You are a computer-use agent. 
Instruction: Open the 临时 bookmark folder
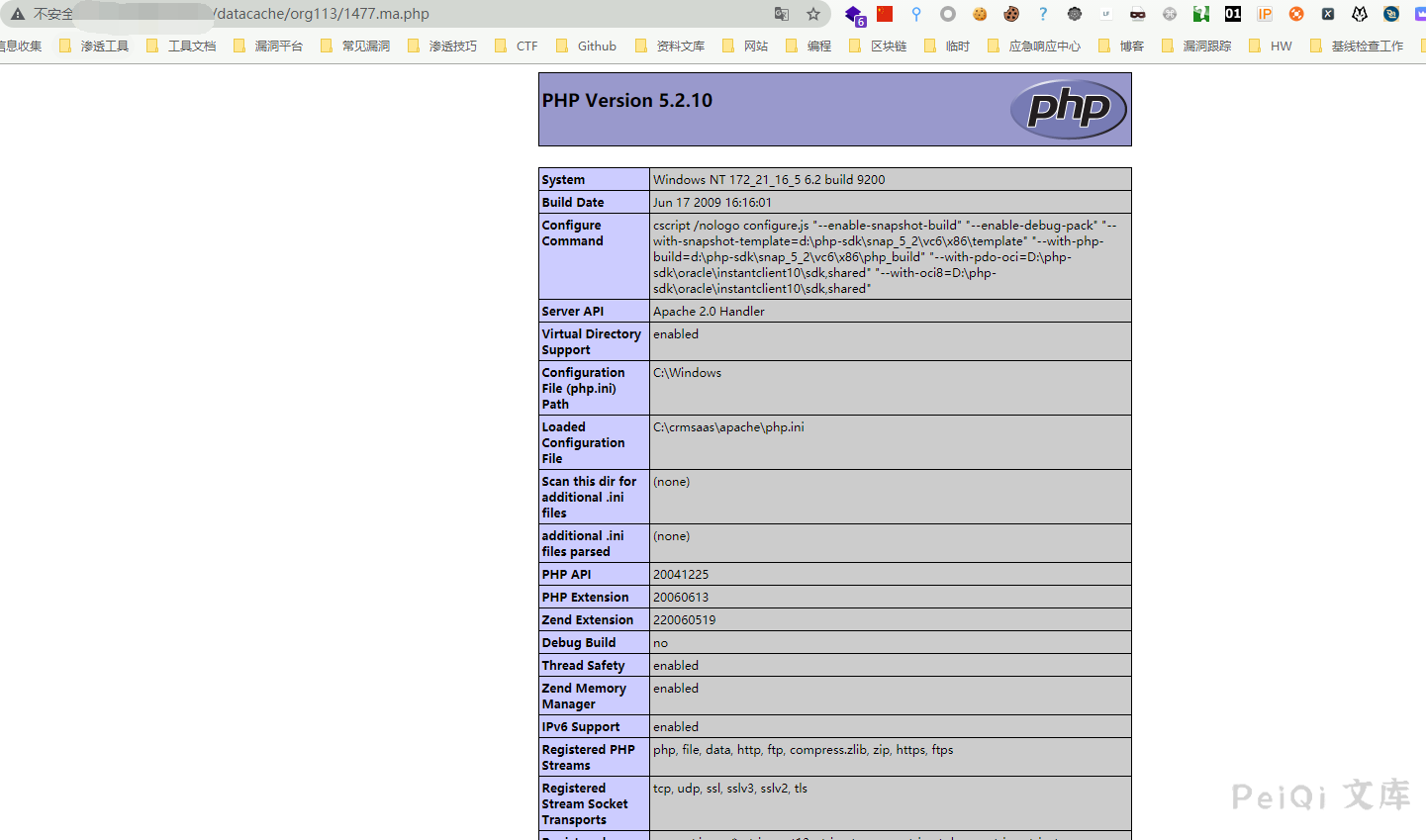(947, 46)
